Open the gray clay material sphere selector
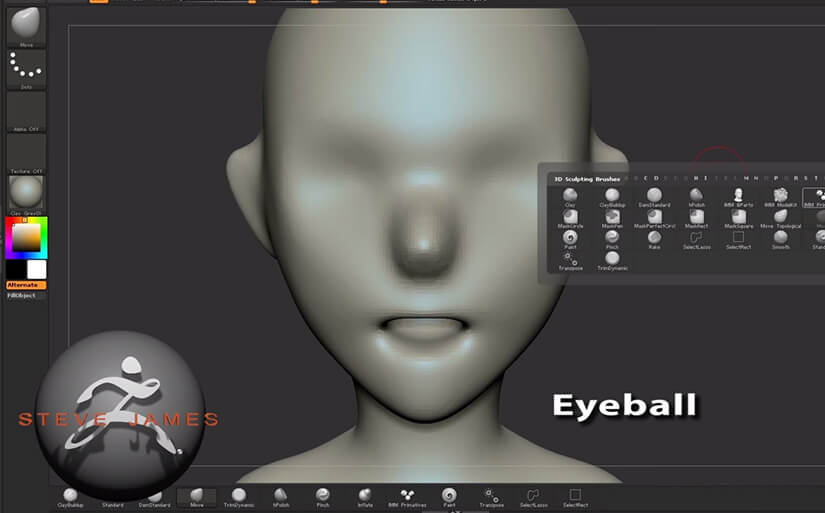This screenshot has height=513, width=825. click(26, 196)
